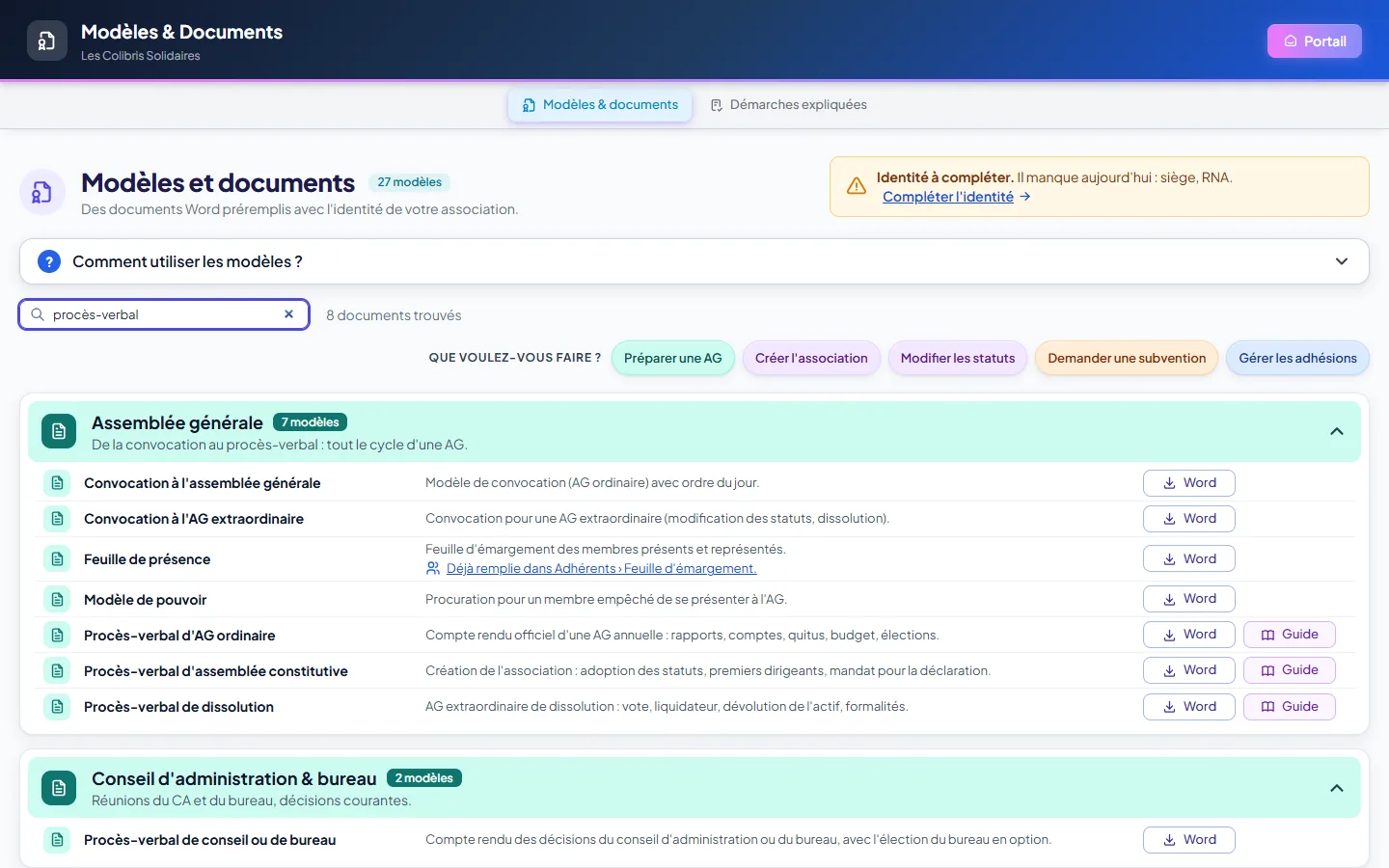Screen dimensions: 1389x868
Task: Click file icon of Feuille de présence row
Action: 57,559
